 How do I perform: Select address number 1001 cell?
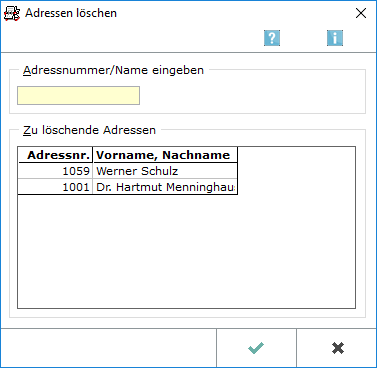pyautogui.click(x=55, y=187)
